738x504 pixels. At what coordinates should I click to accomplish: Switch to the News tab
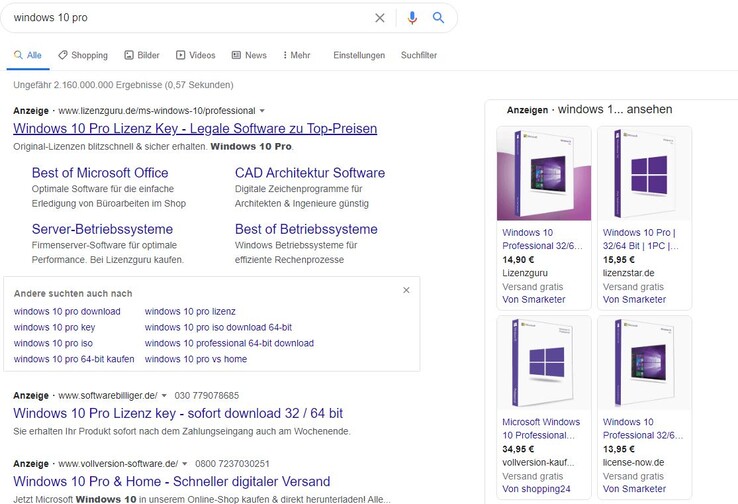coord(249,55)
